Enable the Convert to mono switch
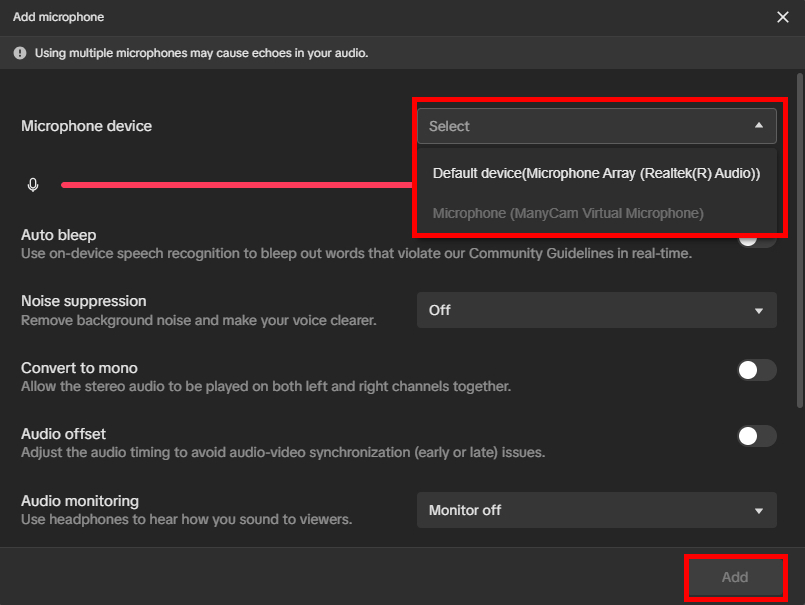 click(756, 370)
